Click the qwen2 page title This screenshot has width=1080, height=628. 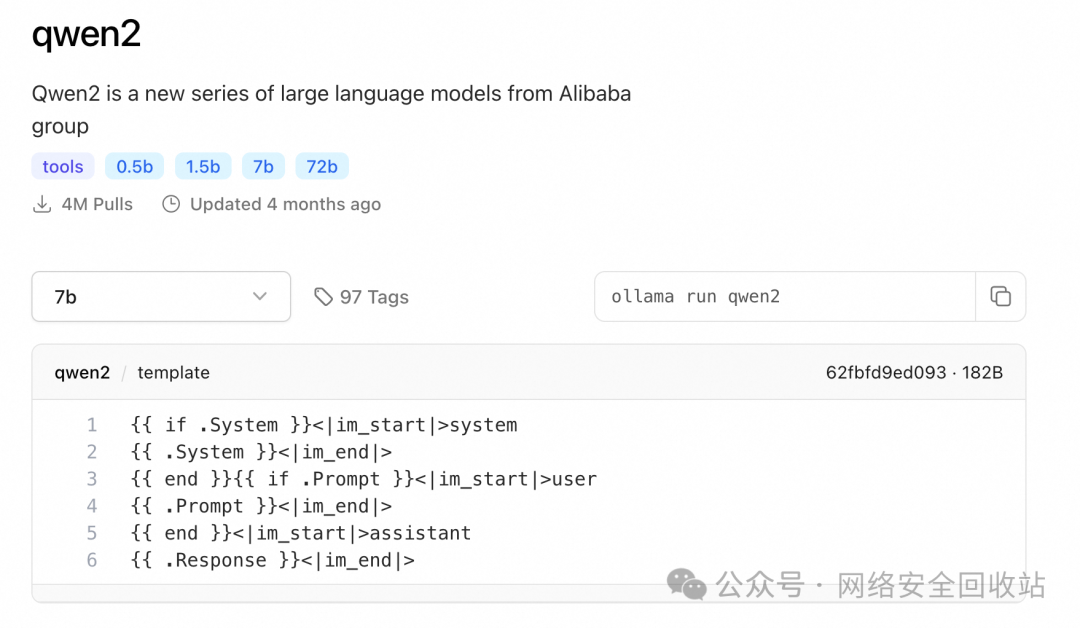86,34
